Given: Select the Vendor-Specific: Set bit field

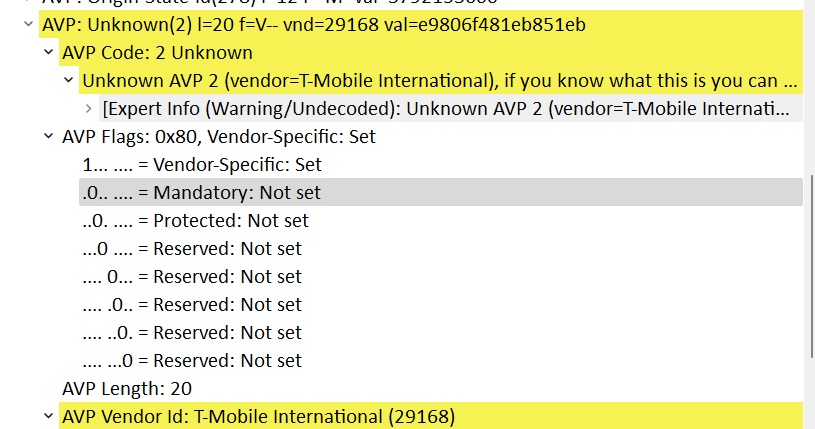Looking at the screenshot, I should pyautogui.click(x=202, y=164).
